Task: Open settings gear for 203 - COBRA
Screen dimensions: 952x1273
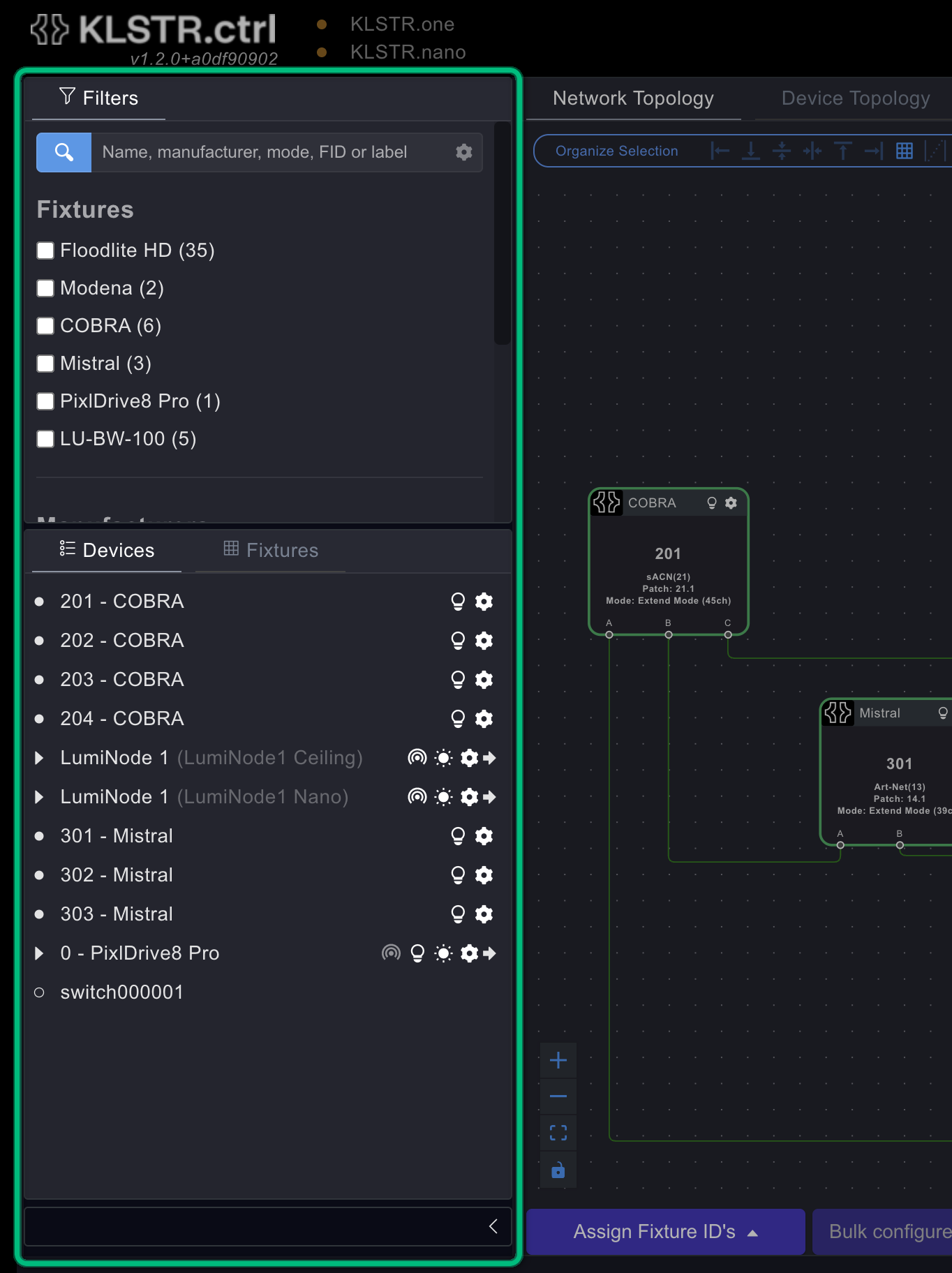Action: pyautogui.click(x=484, y=680)
